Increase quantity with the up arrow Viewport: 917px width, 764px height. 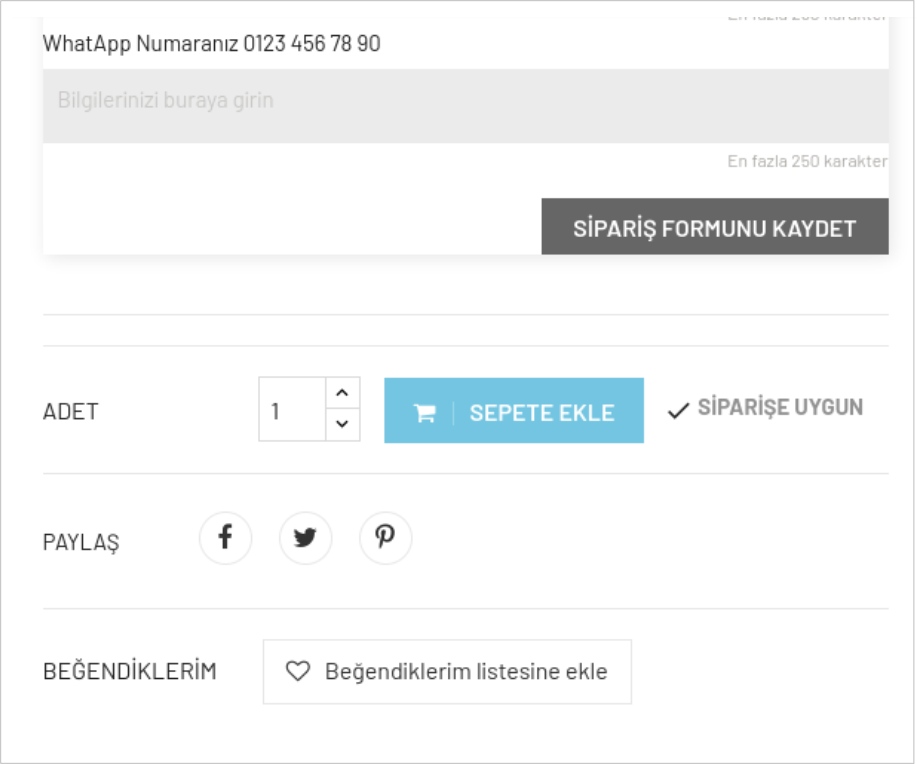tap(342, 393)
